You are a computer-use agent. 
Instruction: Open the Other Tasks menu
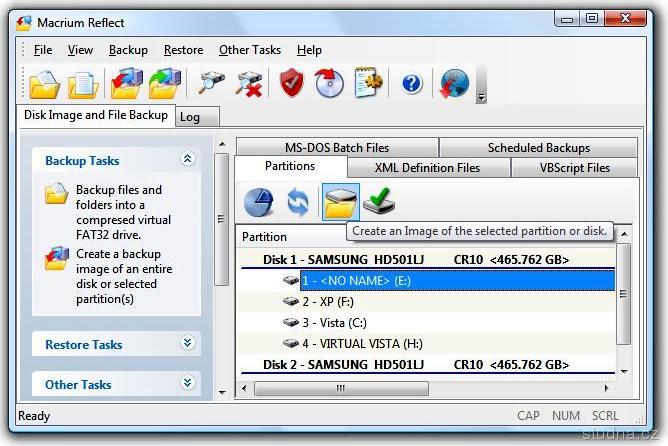click(x=250, y=50)
